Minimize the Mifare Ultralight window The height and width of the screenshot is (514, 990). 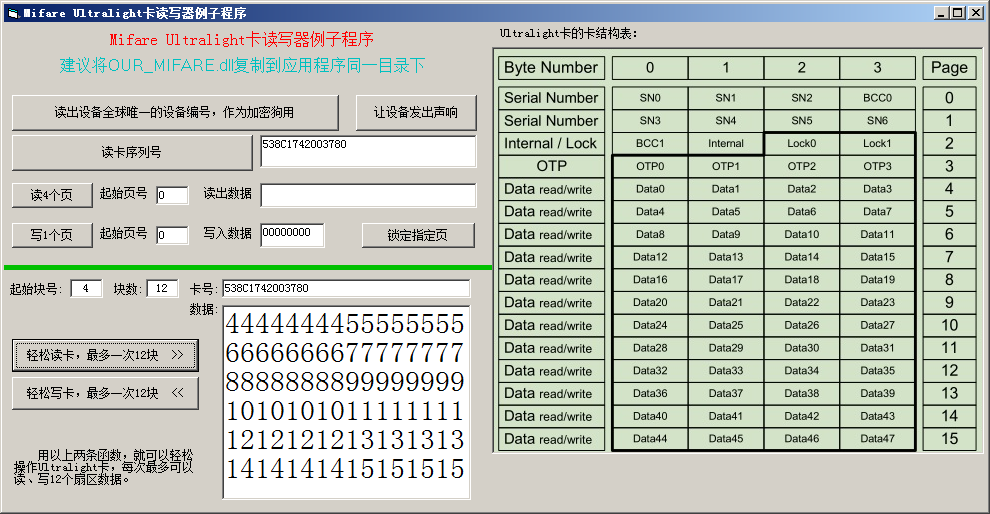pos(941,13)
